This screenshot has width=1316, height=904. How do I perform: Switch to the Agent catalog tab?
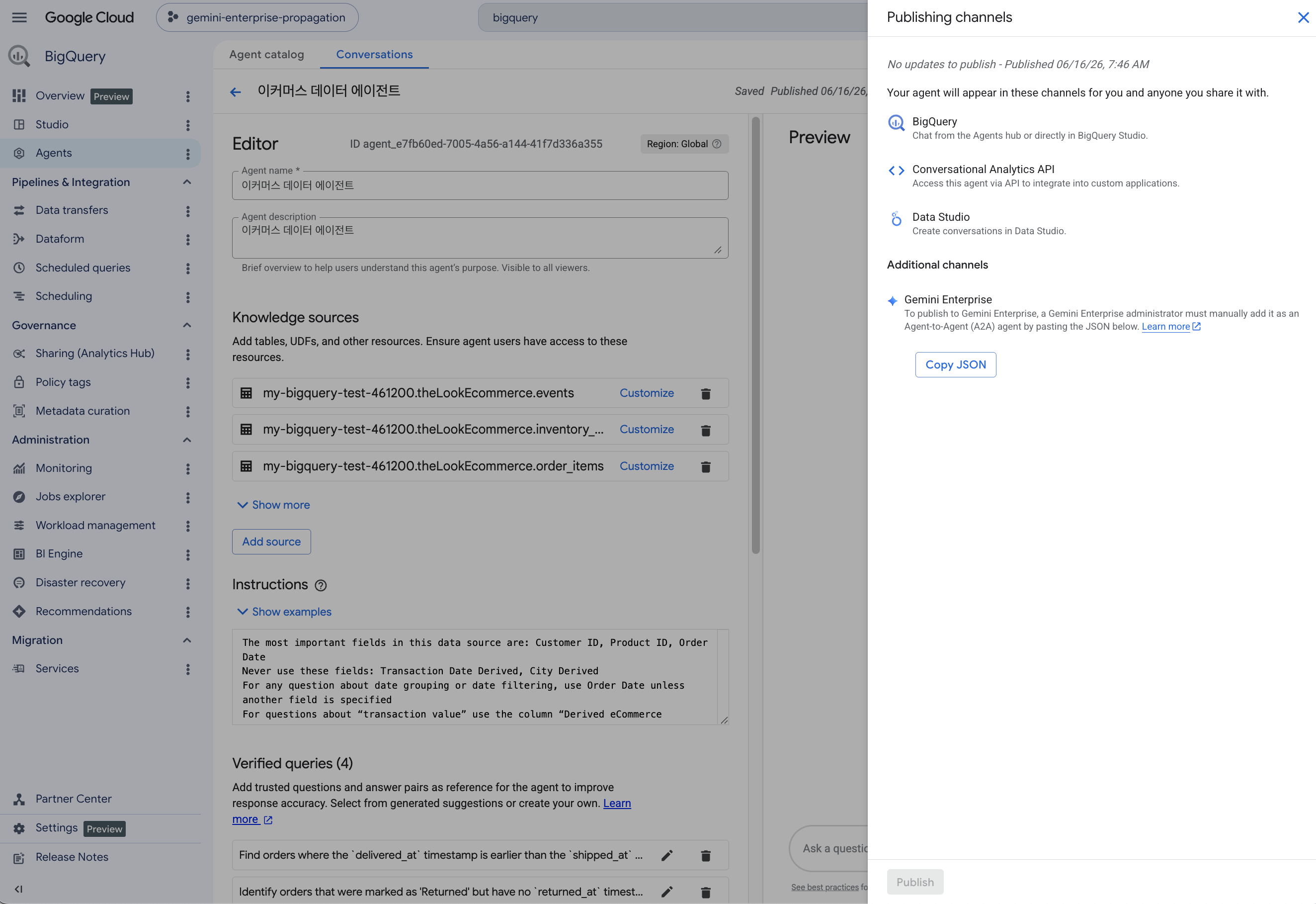pyautogui.click(x=266, y=54)
